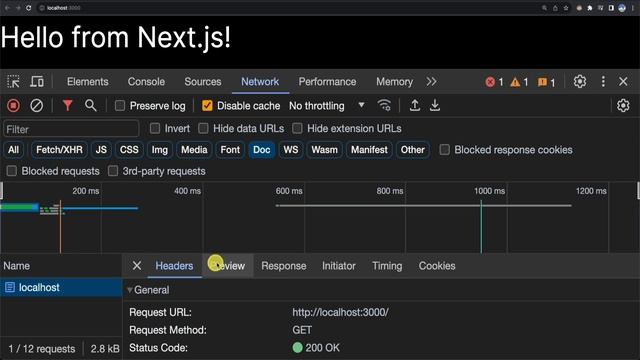Open the Initiator tab
Screen dimensions: 640x360
pos(339,266)
